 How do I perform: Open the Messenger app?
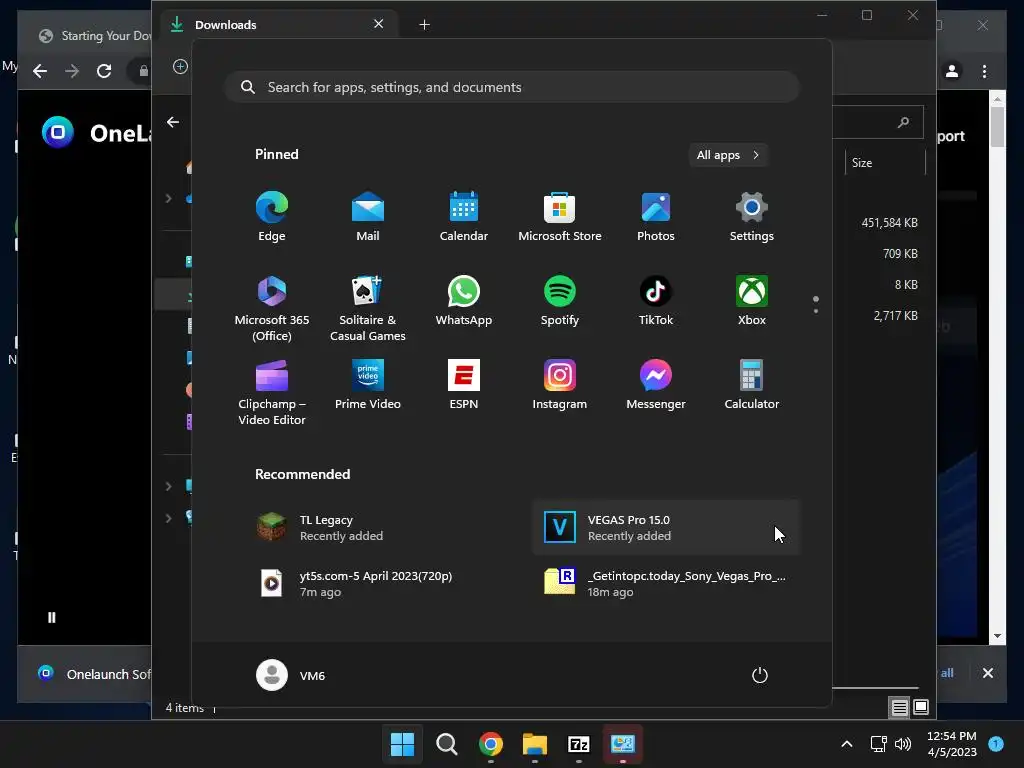point(656,384)
